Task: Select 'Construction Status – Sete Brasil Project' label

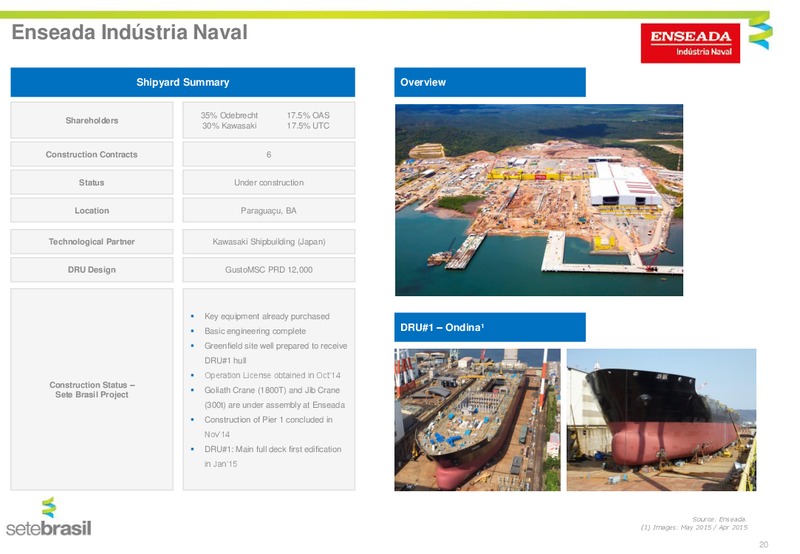Action: (92, 390)
